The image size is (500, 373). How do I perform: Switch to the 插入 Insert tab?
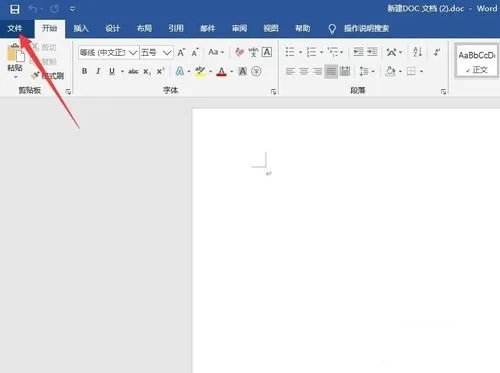point(81,29)
